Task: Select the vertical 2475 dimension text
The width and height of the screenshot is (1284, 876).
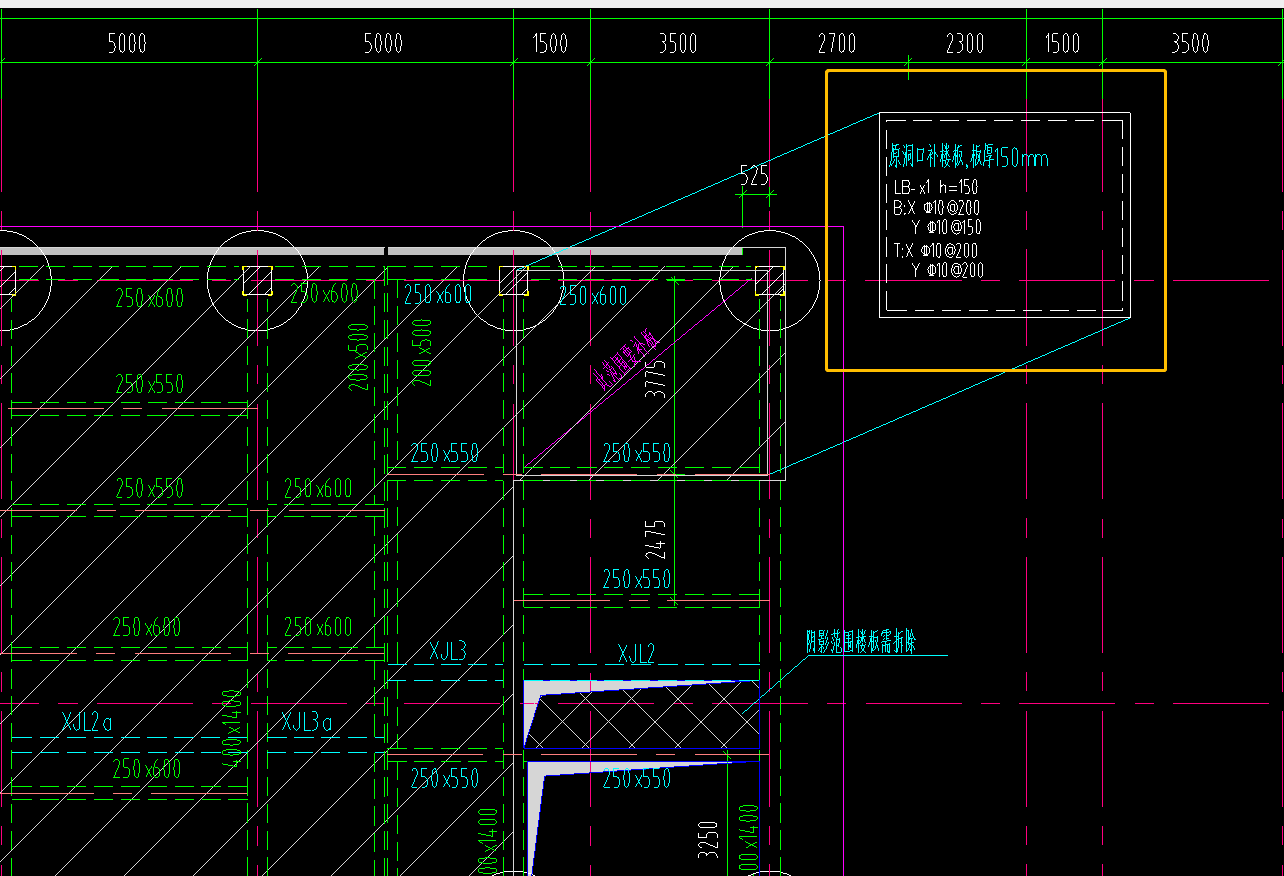Action: click(655, 538)
